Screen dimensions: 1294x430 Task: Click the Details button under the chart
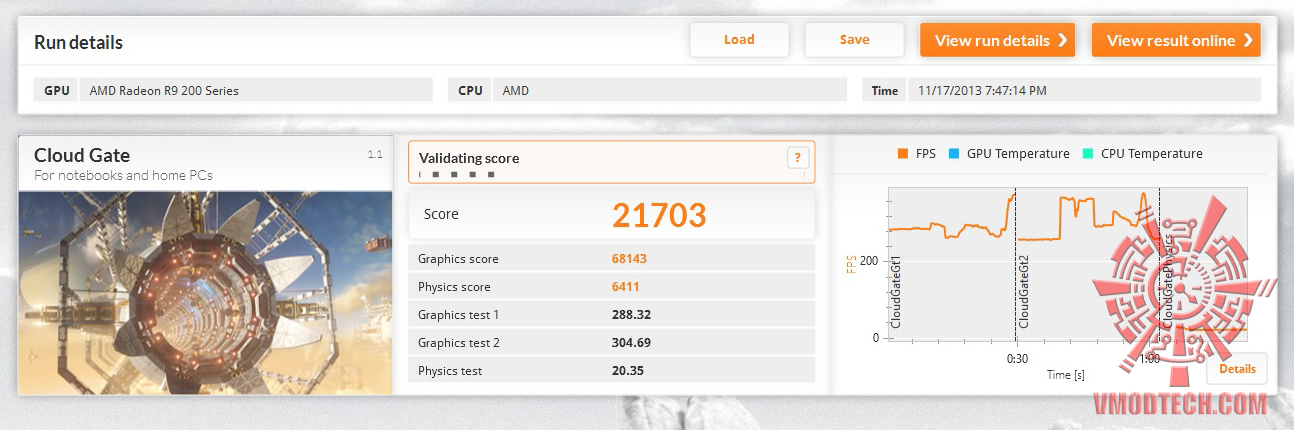tap(1237, 369)
